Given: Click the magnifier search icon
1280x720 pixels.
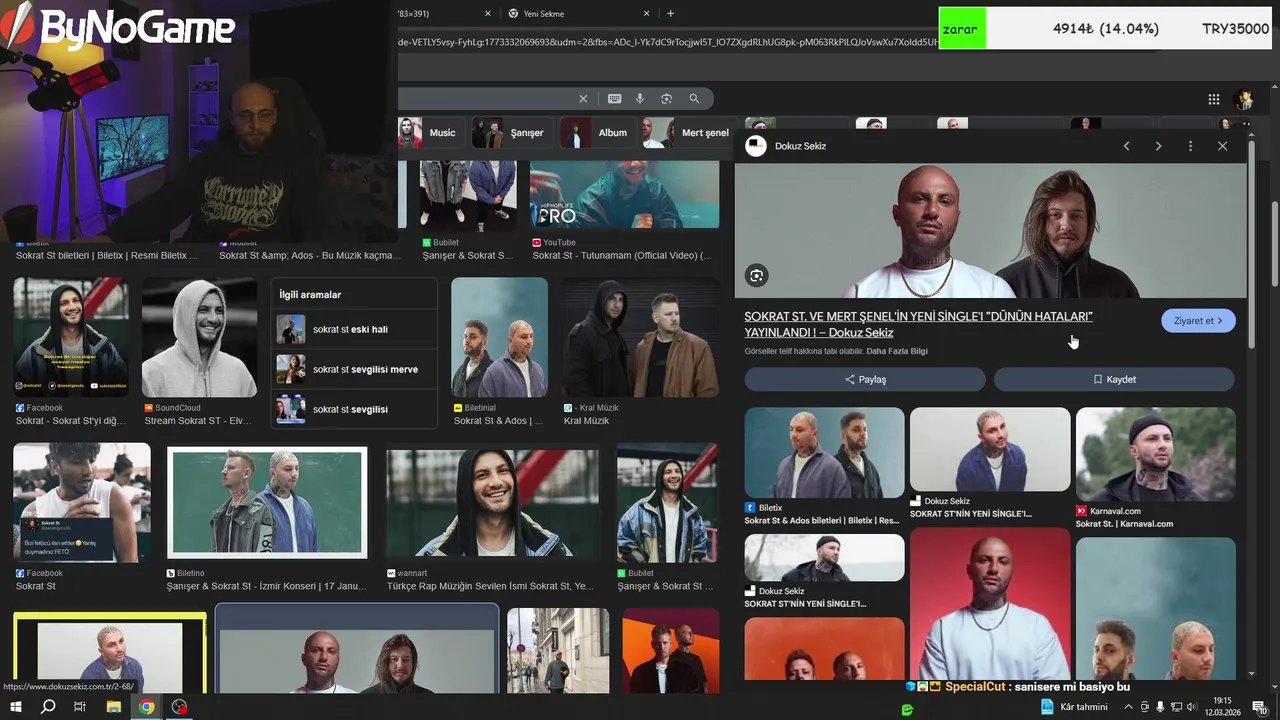Looking at the screenshot, I should [694, 99].
